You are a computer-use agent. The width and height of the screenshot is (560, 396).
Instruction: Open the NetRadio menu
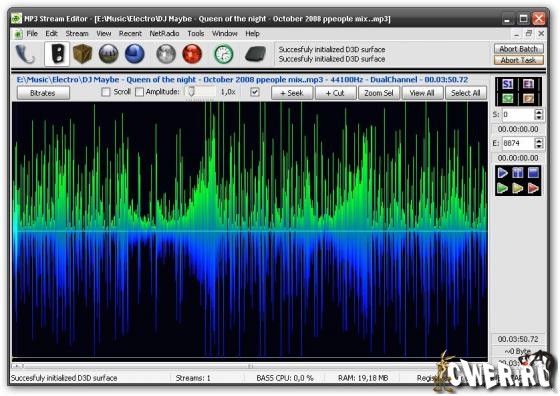click(164, 34)
